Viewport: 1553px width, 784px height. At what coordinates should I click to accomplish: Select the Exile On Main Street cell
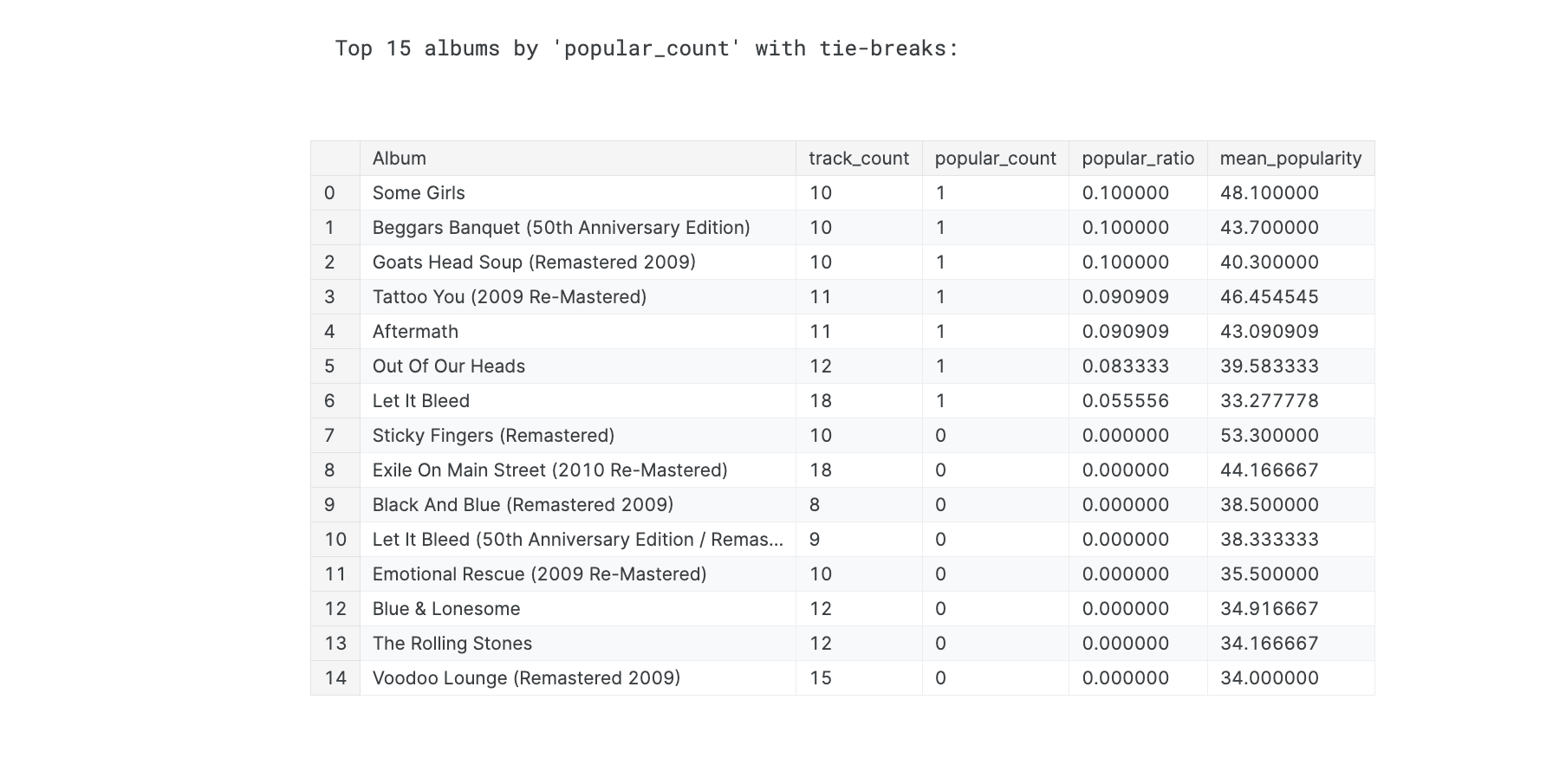(549, 470)
